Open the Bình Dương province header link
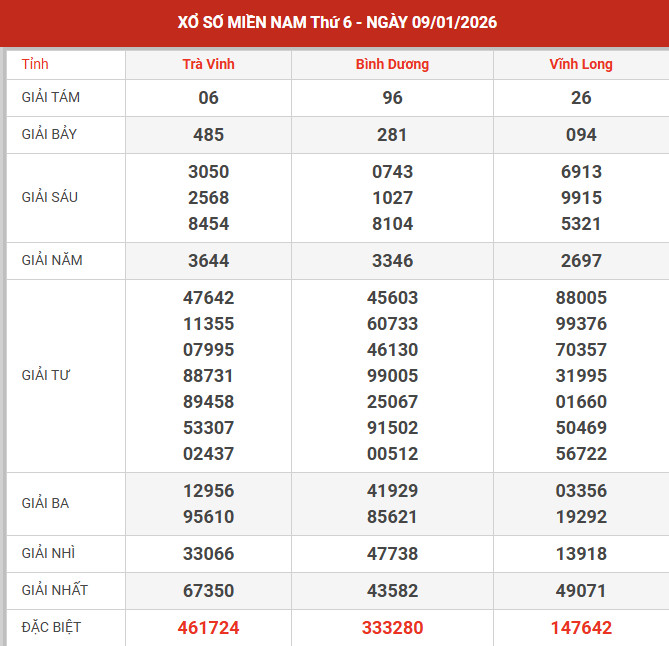The height and width of the screenshot is (646, 669). (392, 64)
